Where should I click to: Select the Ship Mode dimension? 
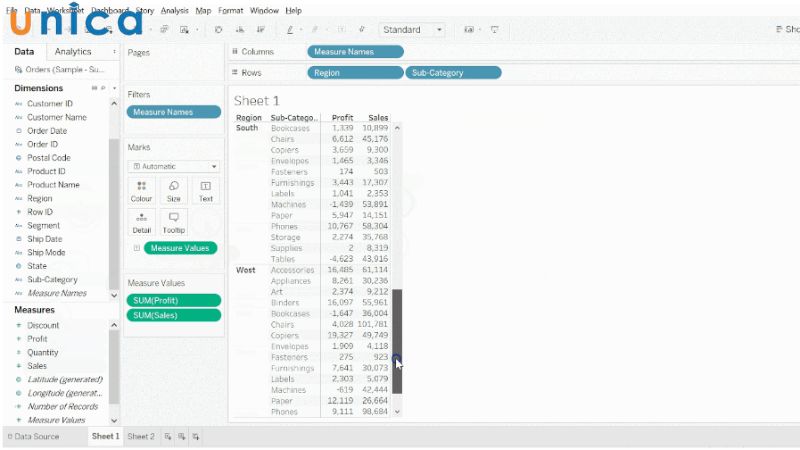tap(46, 253)
